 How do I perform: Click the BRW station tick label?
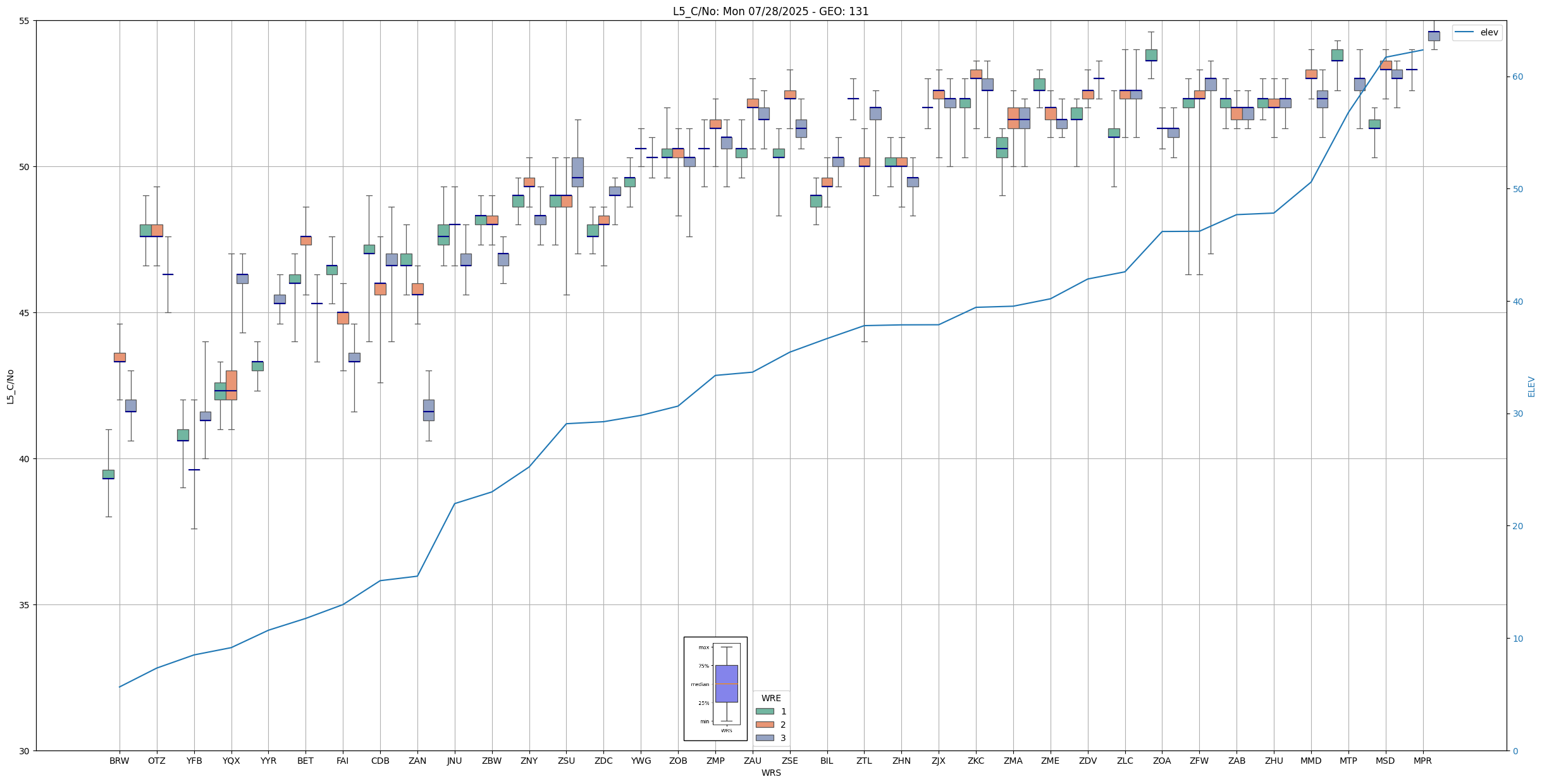[119, 761]
